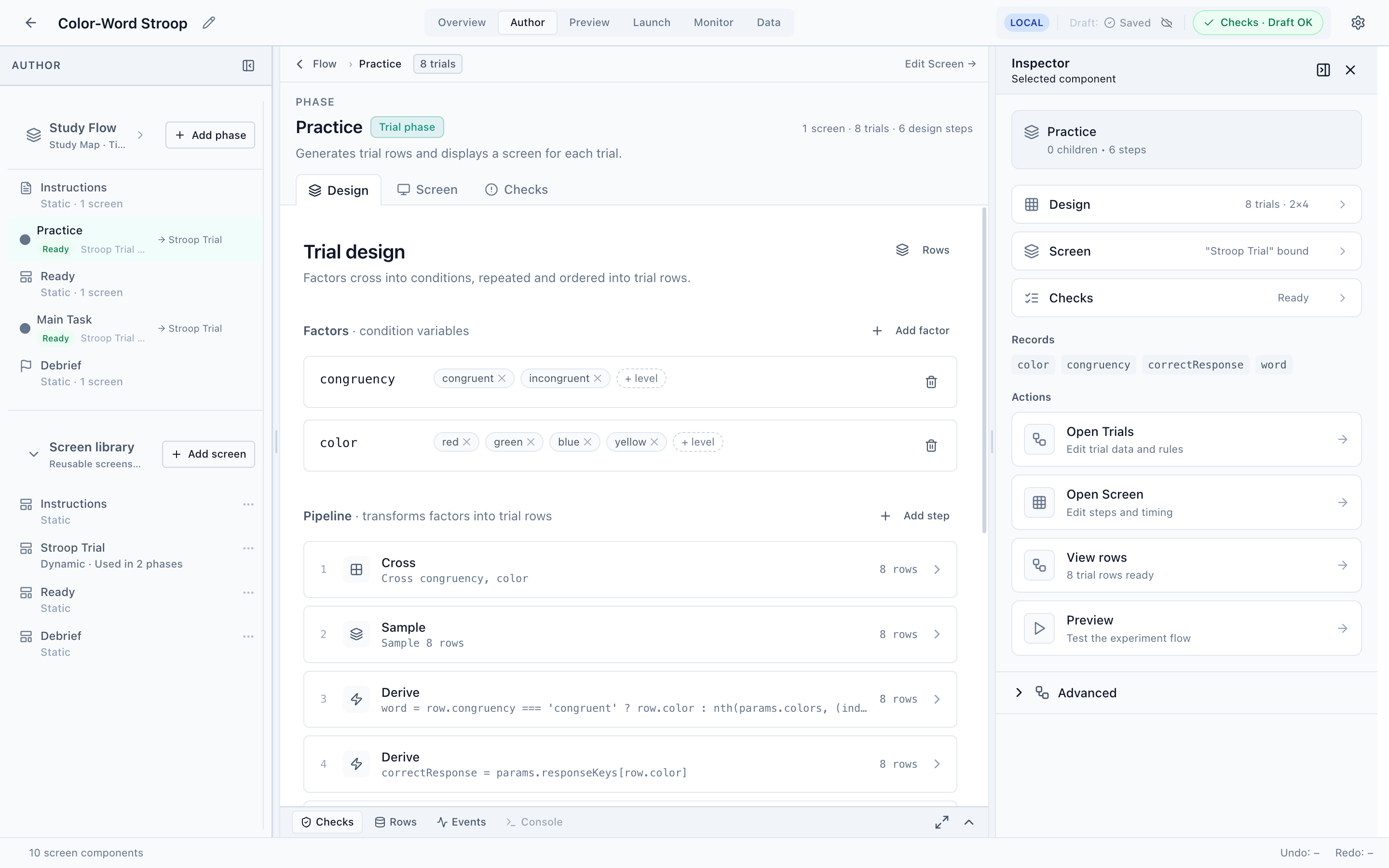Remove the incongruent level chip

(x=598, y=379)
